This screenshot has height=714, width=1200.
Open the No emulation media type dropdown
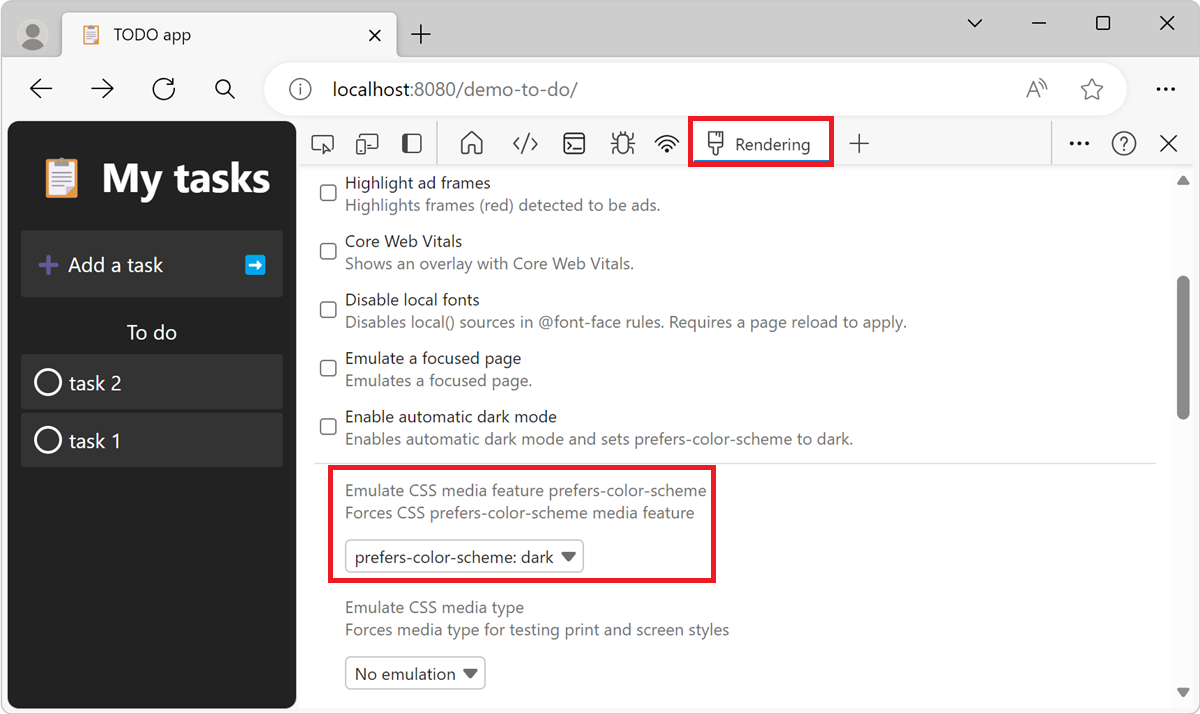415,674
